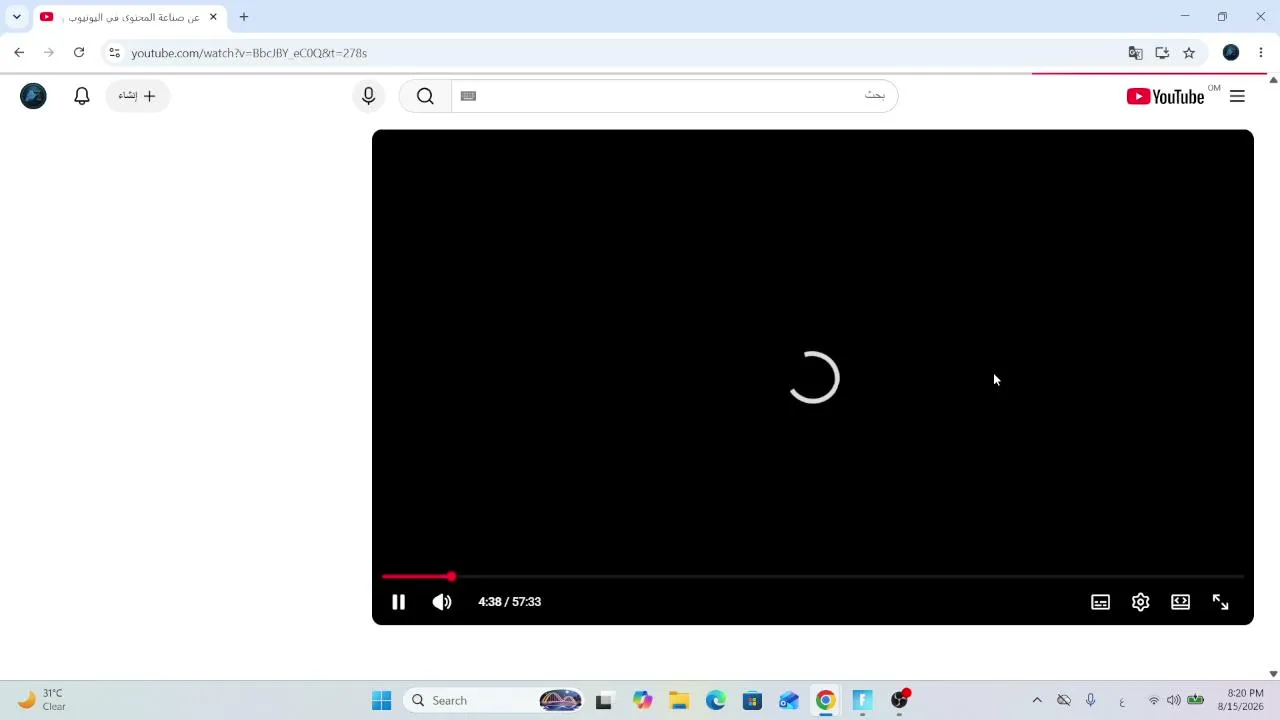
Task: Open the on-screen keyboard in search box
Action: click(x=468, y=96)
